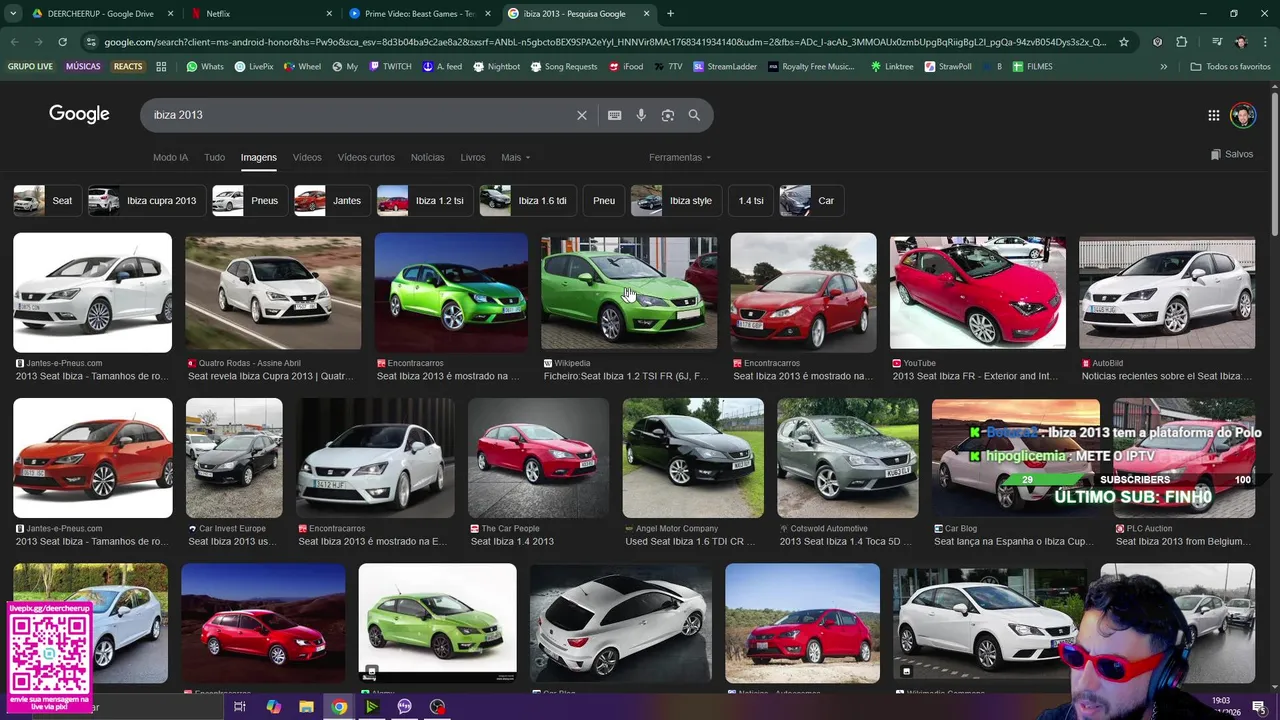Open OBS Studio from the taskbar
The width and height of the screenshot is (1280, 720).
(x=437, y=706)
